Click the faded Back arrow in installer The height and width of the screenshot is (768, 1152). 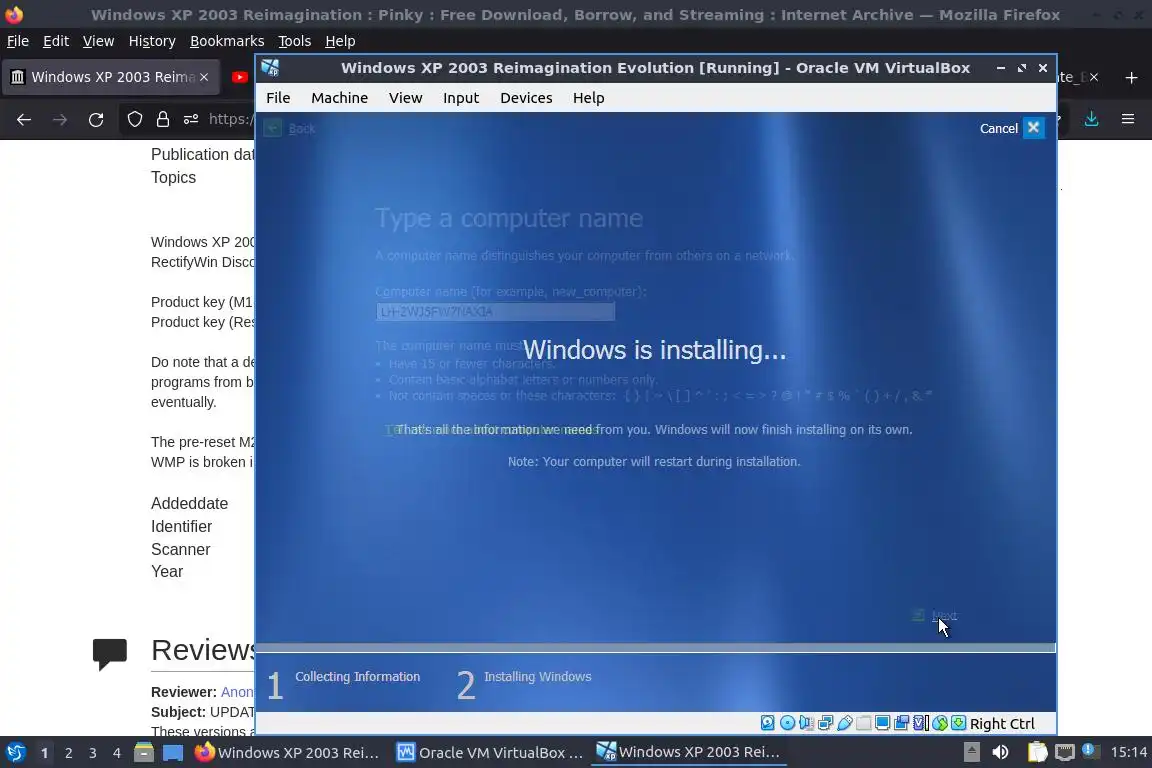[x=273, y=128]
